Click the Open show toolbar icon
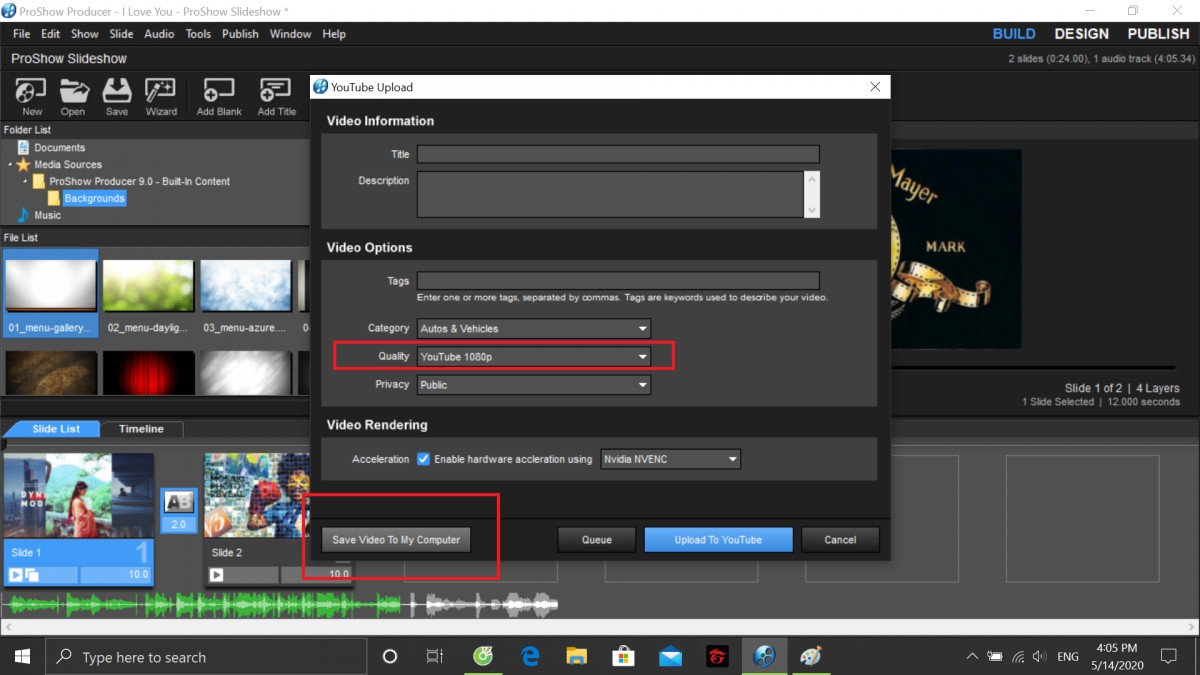The image size is (1200, 675). tap(73, 96)
